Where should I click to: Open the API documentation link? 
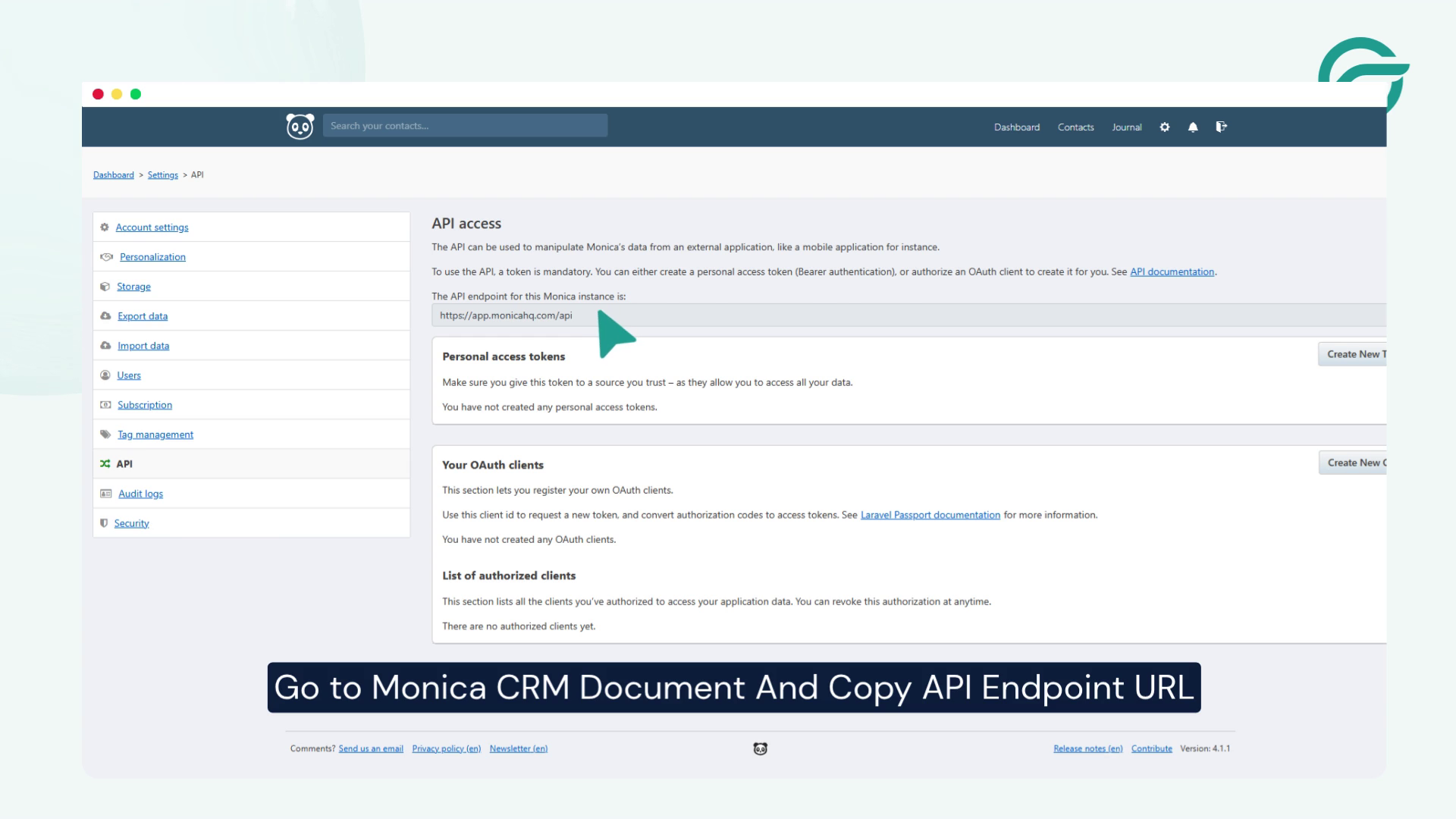pyautogui.click(x=1172, y=271)
